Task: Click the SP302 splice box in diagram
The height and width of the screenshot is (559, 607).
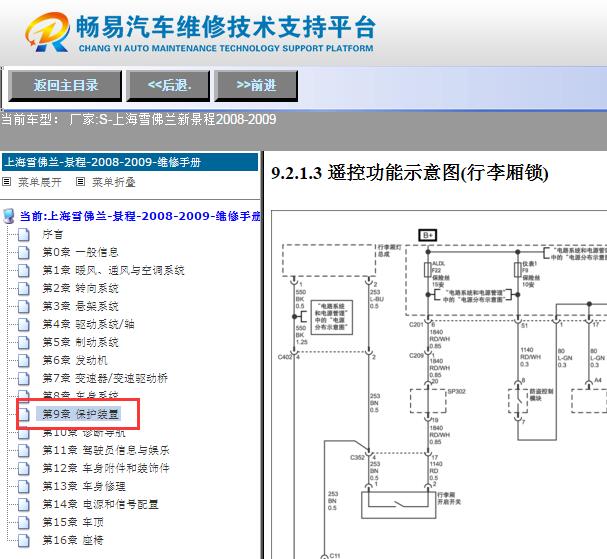Action: click(428, 401)
